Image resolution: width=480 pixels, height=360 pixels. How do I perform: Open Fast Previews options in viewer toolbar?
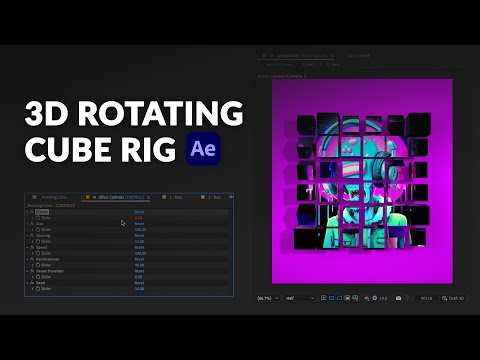pos(323,298)
